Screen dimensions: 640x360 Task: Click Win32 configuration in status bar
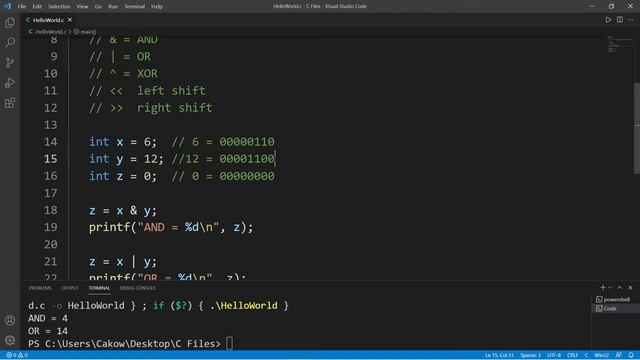pyautogui.click(x=602, y=355)
